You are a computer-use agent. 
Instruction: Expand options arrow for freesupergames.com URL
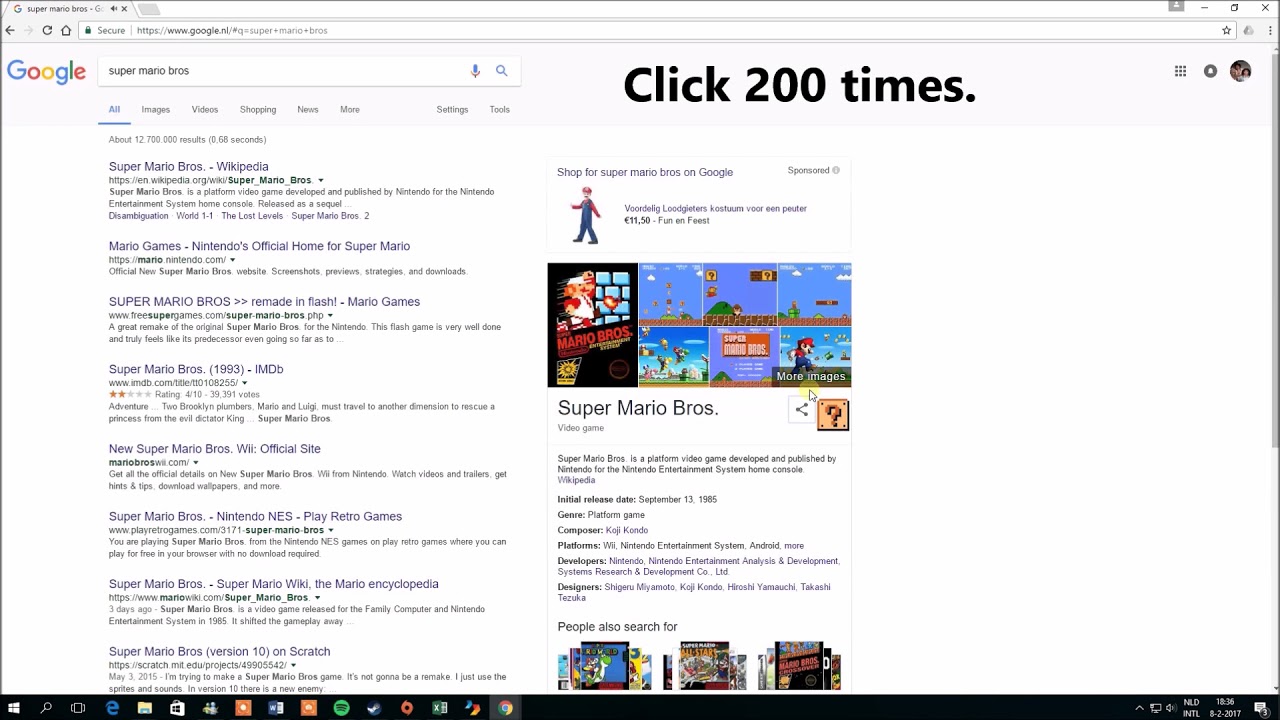[x=330, y=316]
